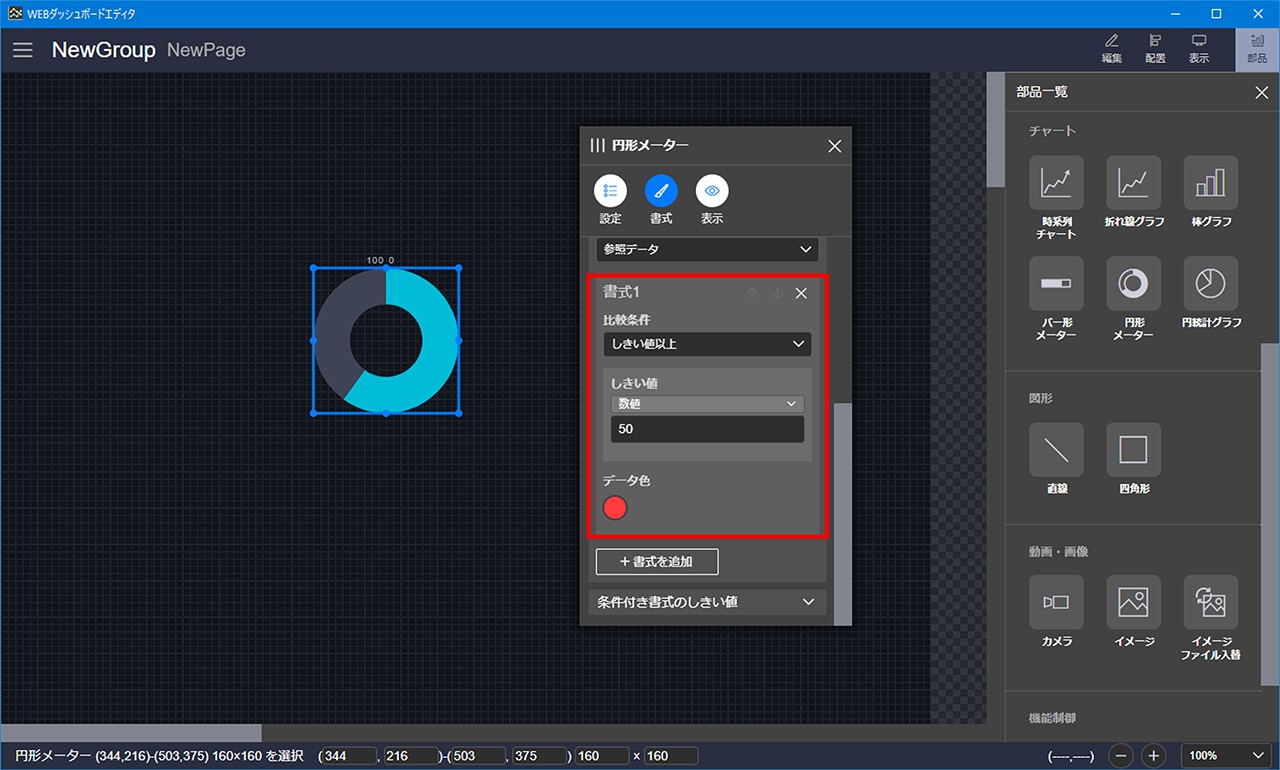The height and width of the screenshot is (770, 1280).
Task: Add a camera (カメラ) part
Action: pos(1056,602)
